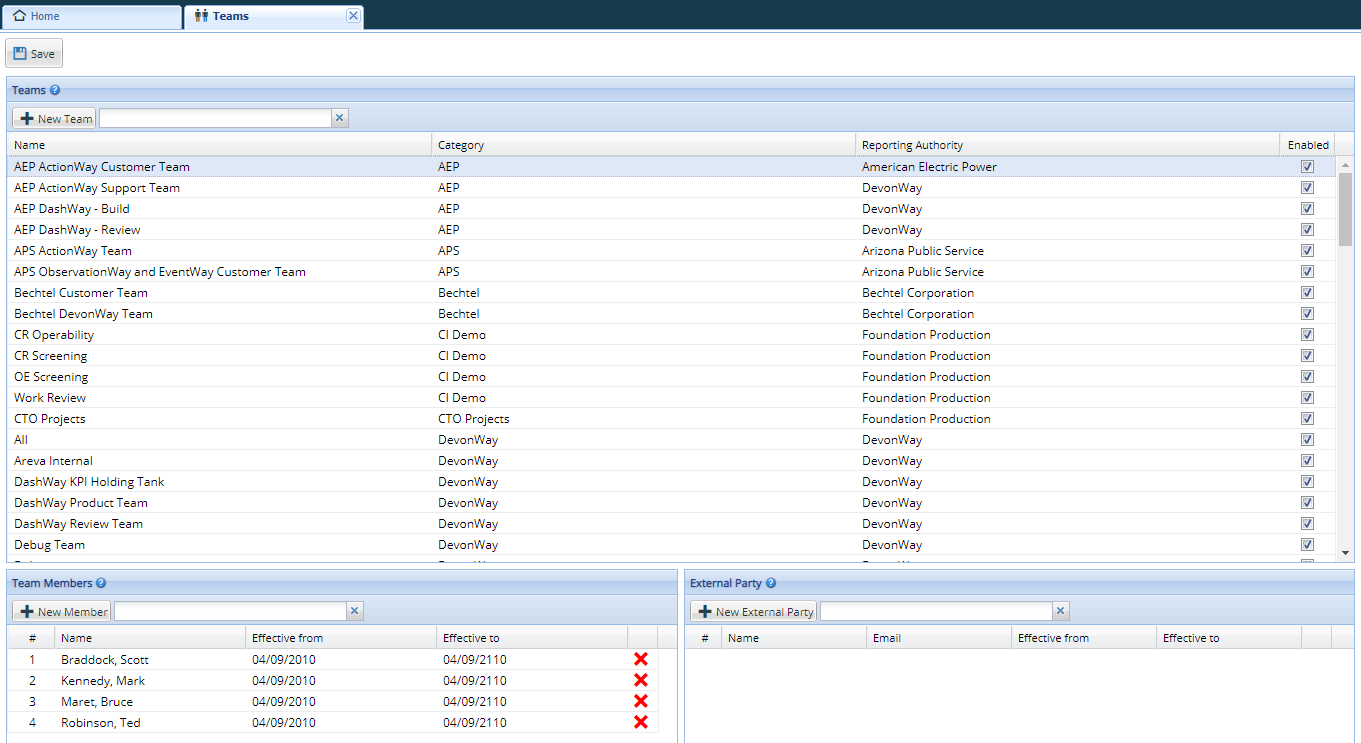Select DashWay Review Team row
The width and height of the screenshot is (1361, 743).
tap(672, 524)
